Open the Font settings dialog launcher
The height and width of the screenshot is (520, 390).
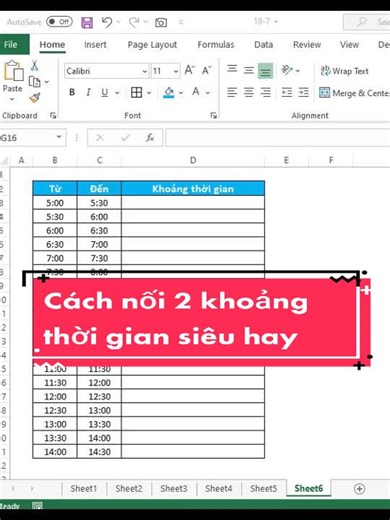[x=214, y=115]
